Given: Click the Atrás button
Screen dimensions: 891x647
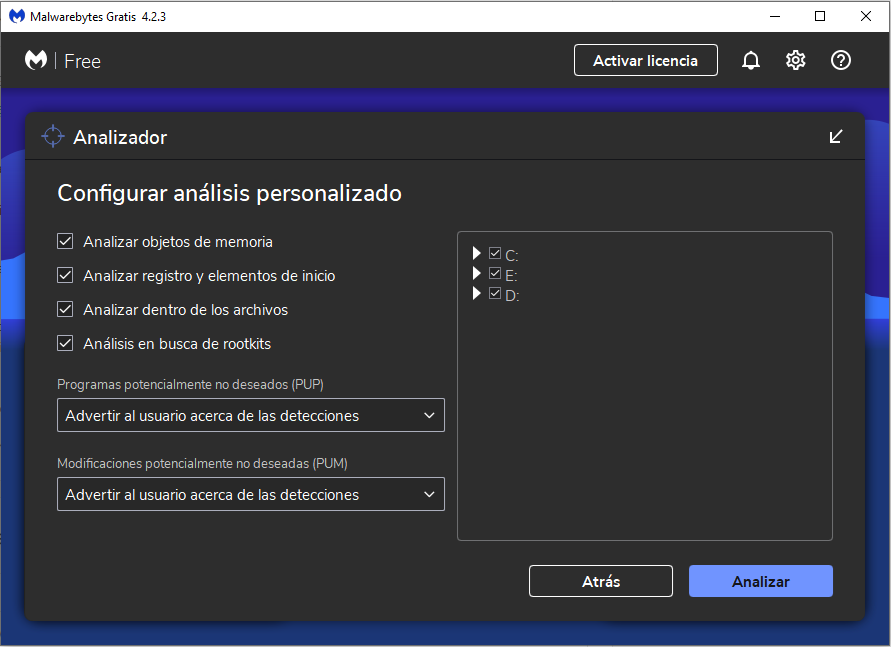Looking at the screenshot, I should [601, 581].
